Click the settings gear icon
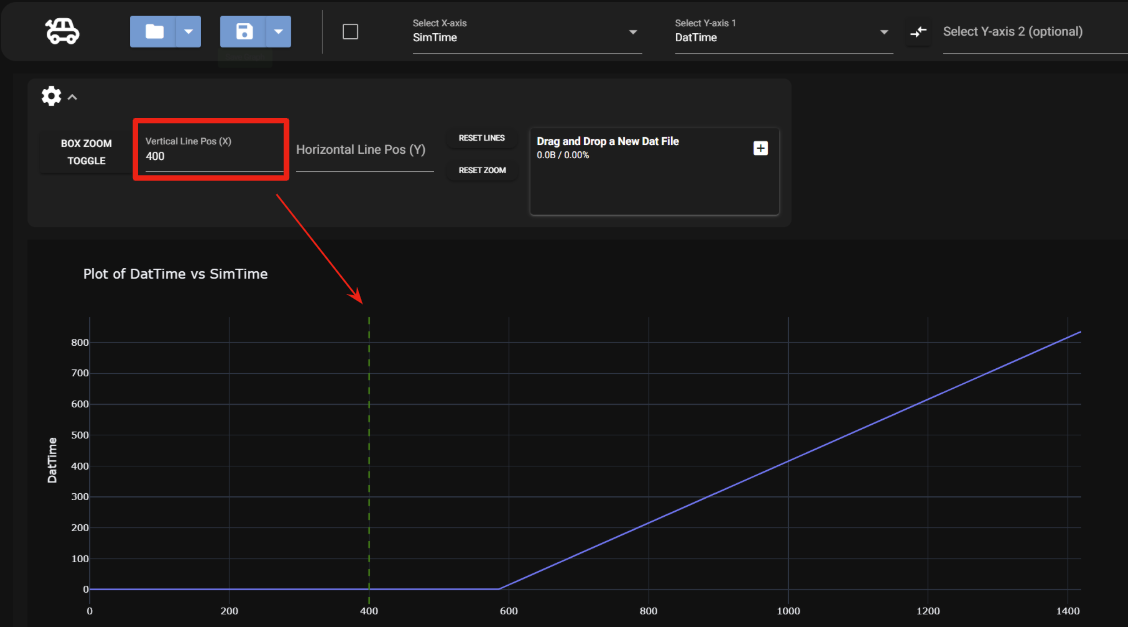The width and height of the screenshot is (1128, 627). pos(51,96)
